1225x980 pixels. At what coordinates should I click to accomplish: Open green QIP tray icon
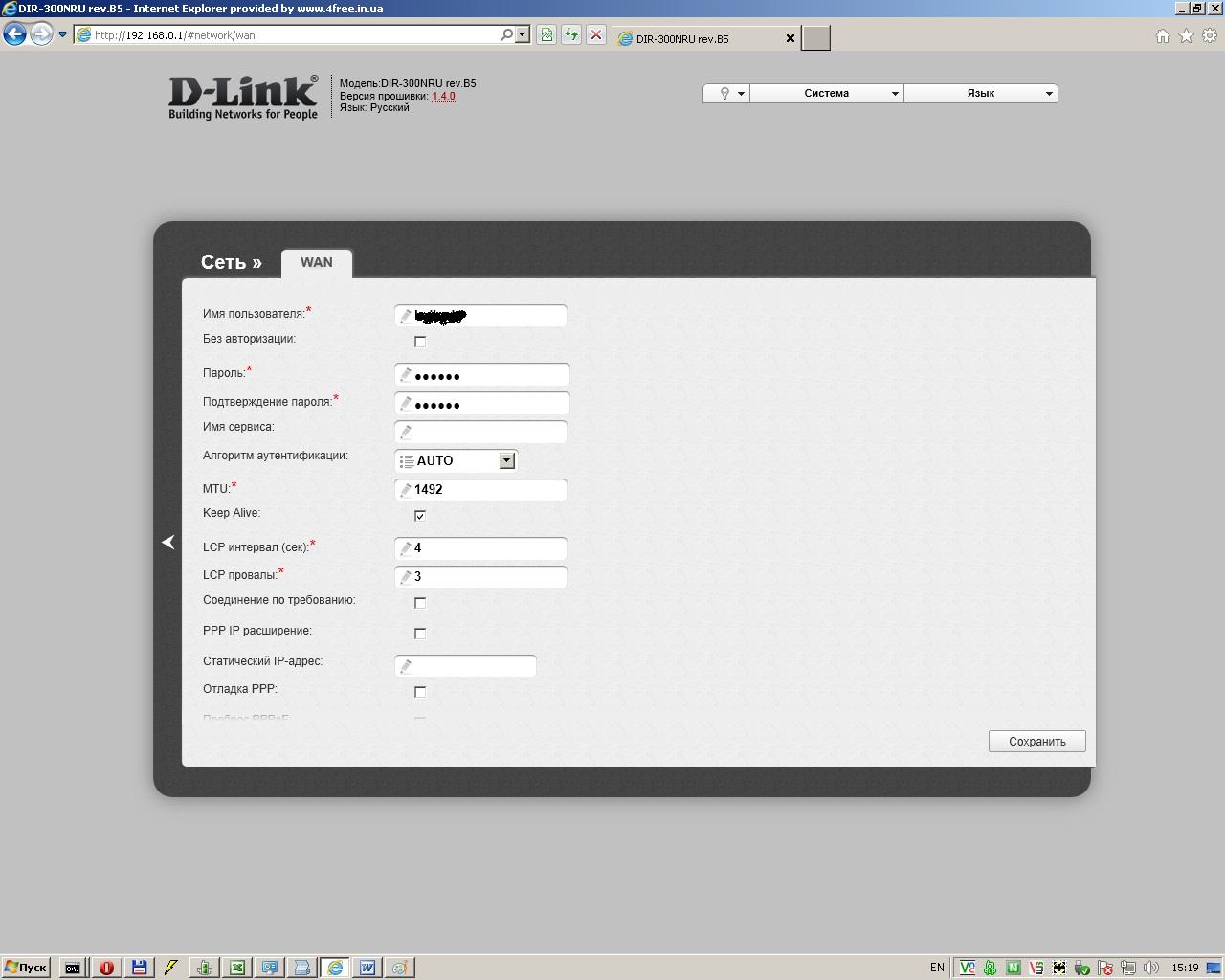[991, 968]
